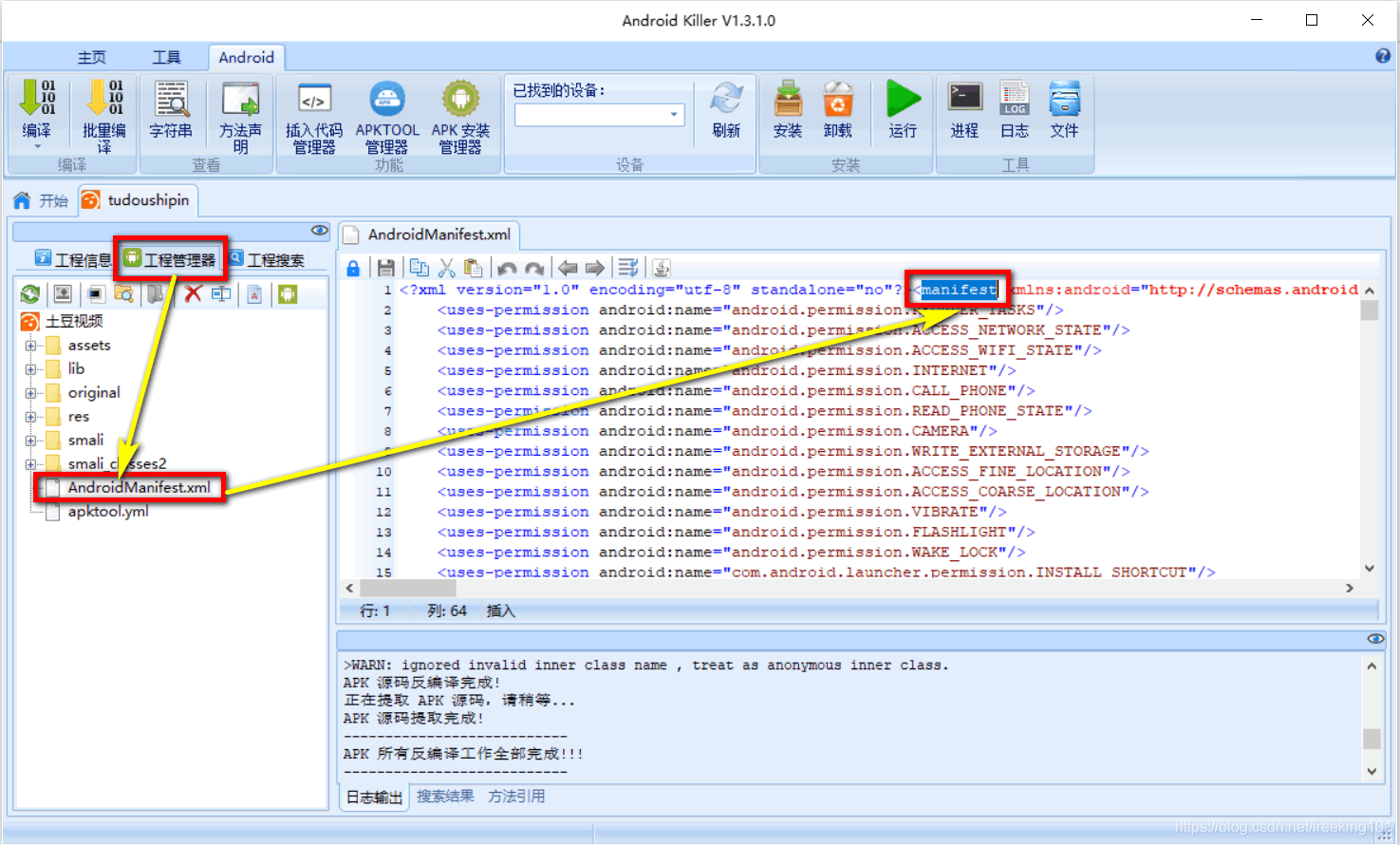Toggle the editor lock icon
The width and height of the screenshot is (1400, 845).
pos(353,269)
